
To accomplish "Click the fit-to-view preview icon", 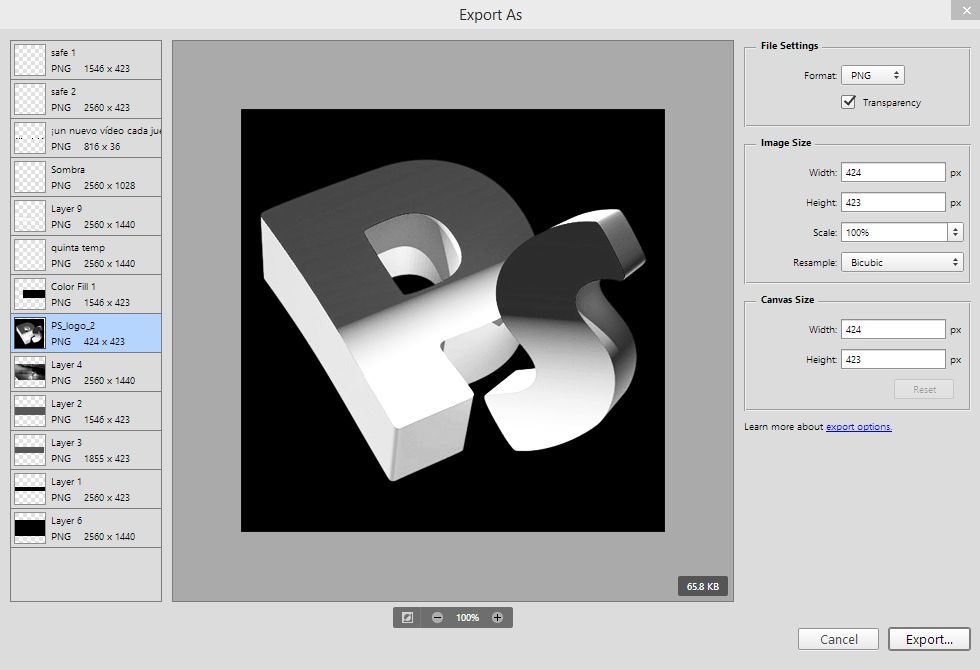I will [x=408, y=618].
